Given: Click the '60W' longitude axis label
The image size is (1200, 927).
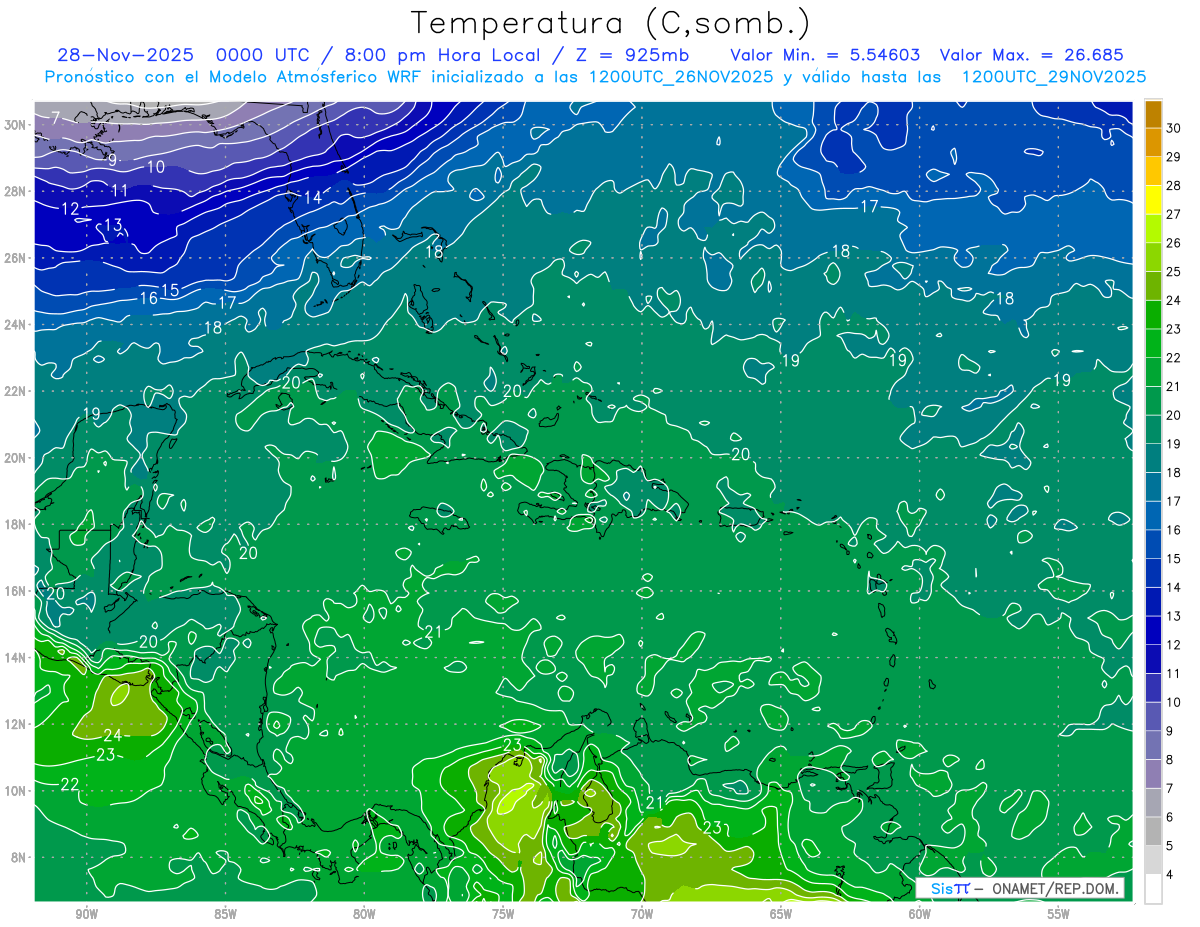Looking at the screenshot, I should pyautogui.click(x=920, y=914).
